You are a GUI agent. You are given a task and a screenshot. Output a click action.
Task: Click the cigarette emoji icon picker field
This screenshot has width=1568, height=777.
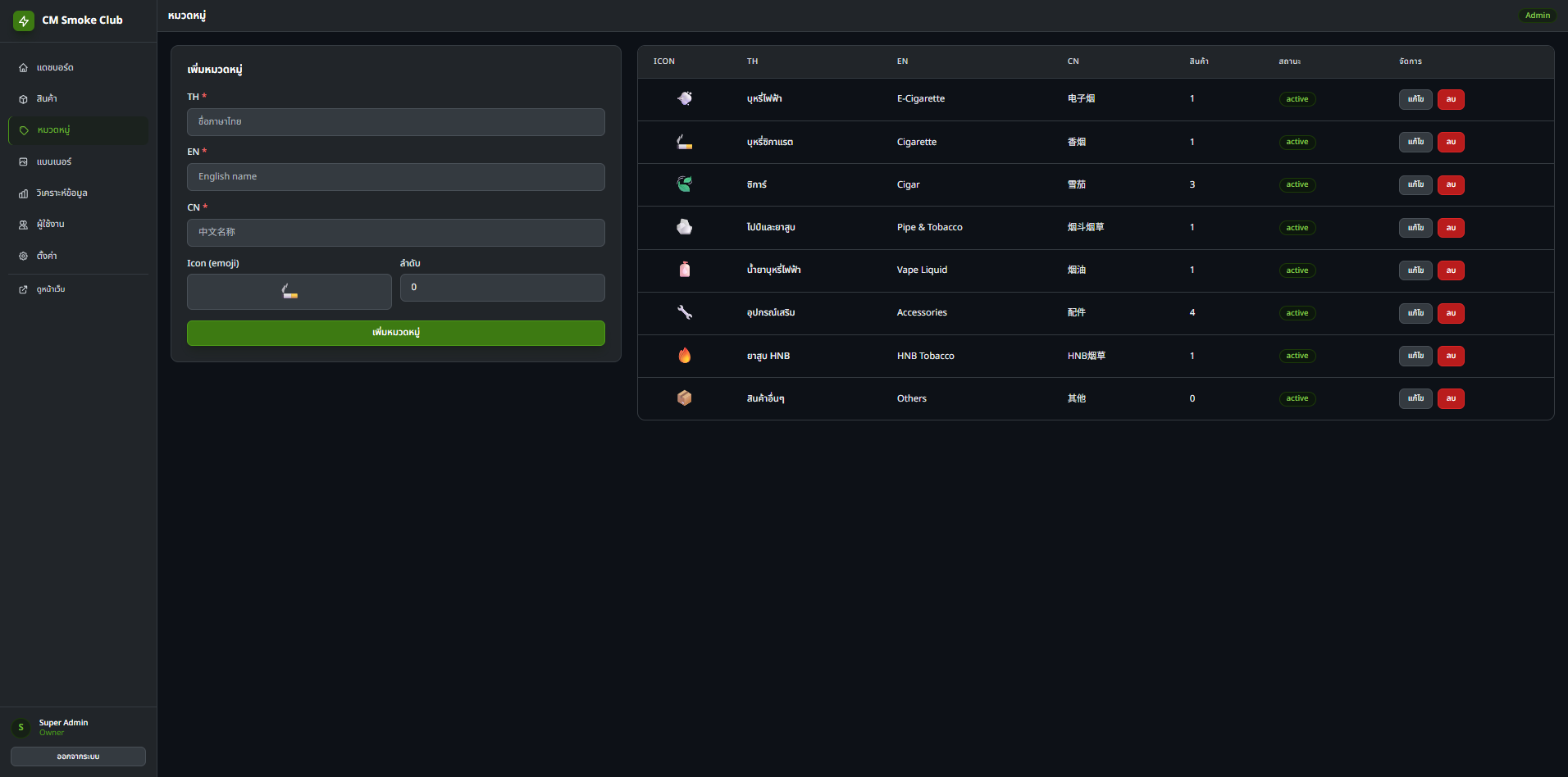pos(289,292)
